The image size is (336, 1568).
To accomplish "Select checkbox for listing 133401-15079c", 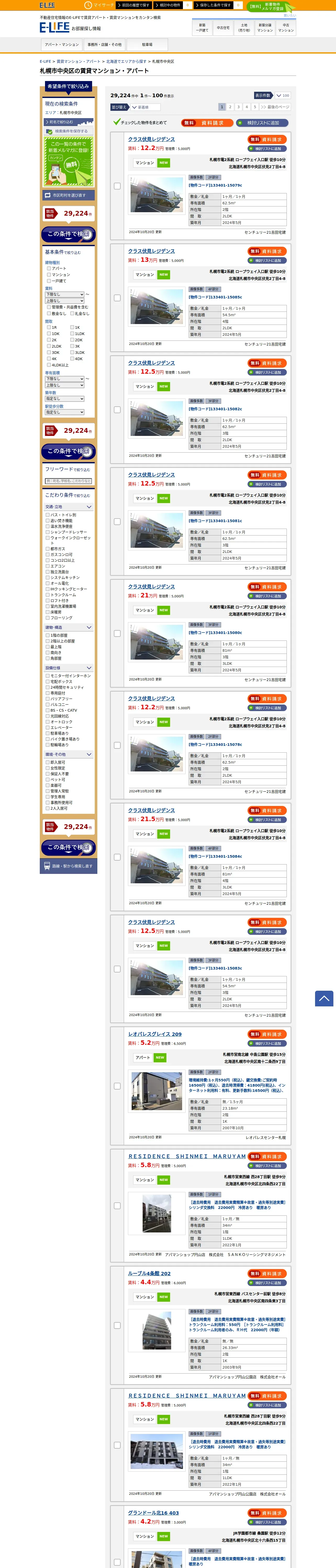I will pyautogui.click(x=117, y=186).
